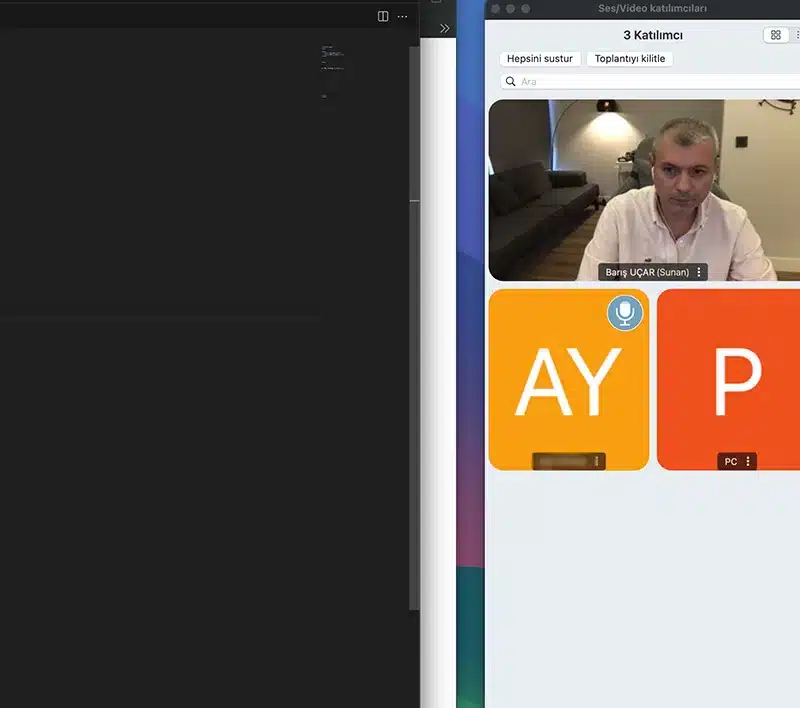Click the Ses/Video katılımcıları window title
800x708 pixels.
point(652,8)
